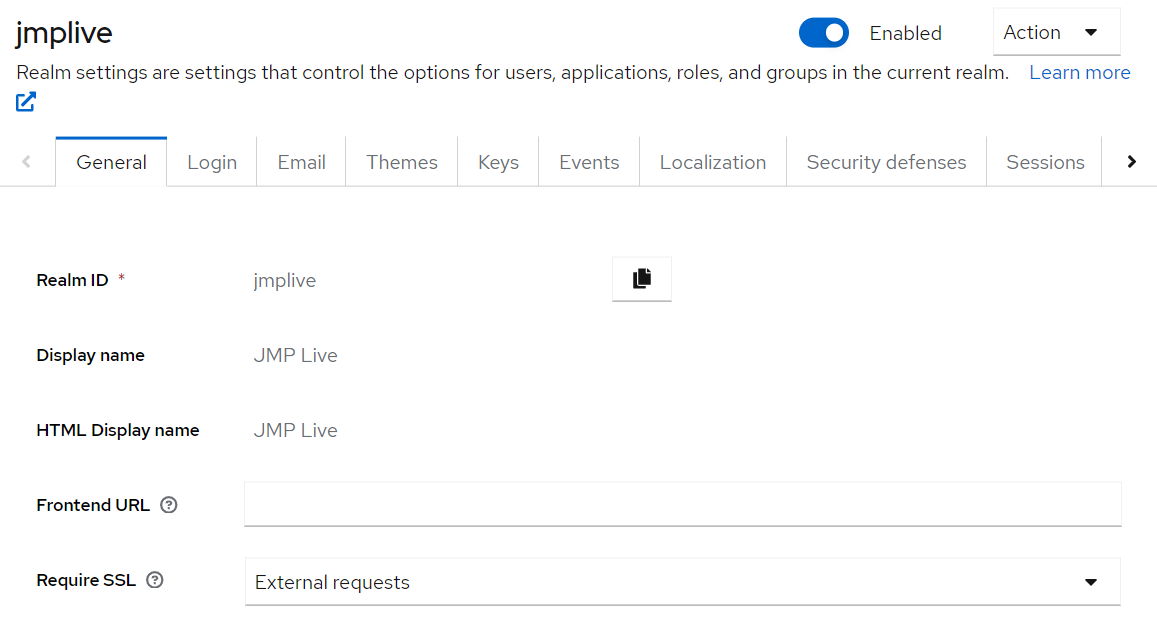The width and height of the screenshot is (1157, 617).
Task: Copy the Realm ID using the copy icon
Action: [641, 279]
